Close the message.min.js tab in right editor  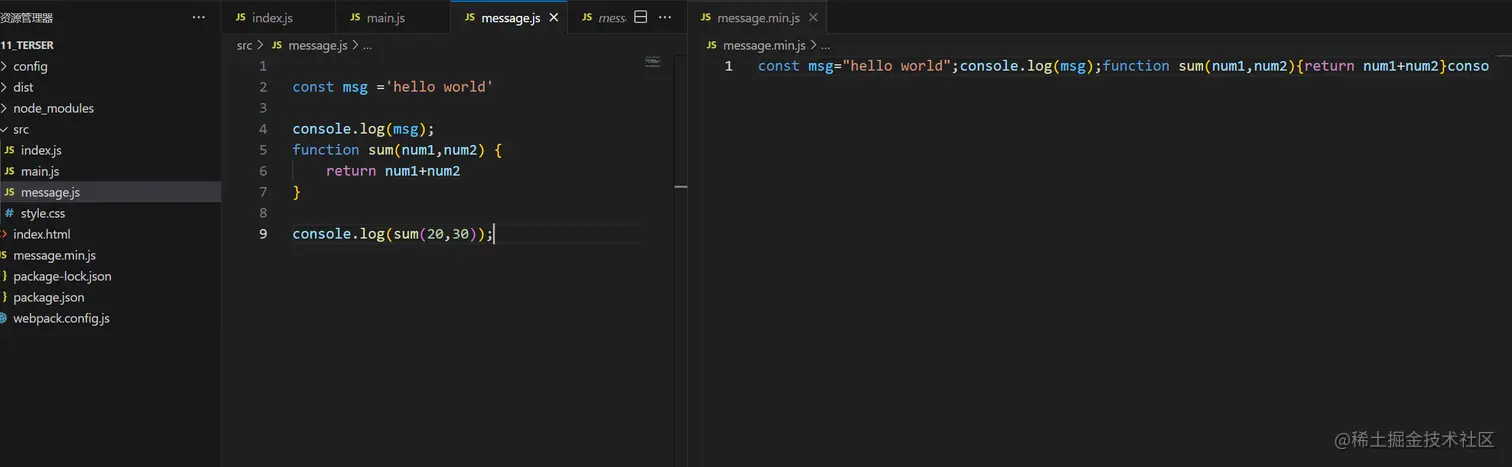(813, 18)
